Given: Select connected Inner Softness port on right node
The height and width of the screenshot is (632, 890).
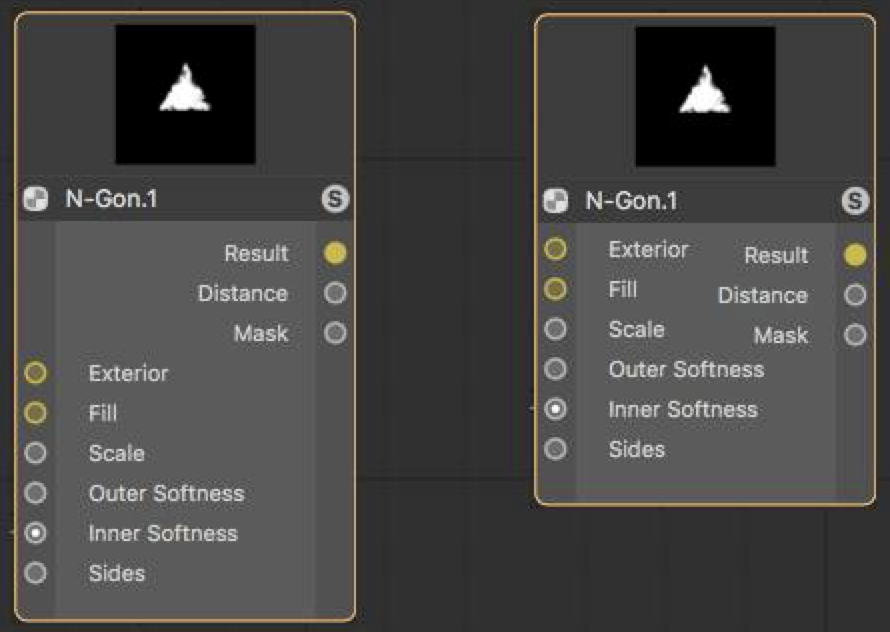Looking at the screenshot, I should pos(555,409).
